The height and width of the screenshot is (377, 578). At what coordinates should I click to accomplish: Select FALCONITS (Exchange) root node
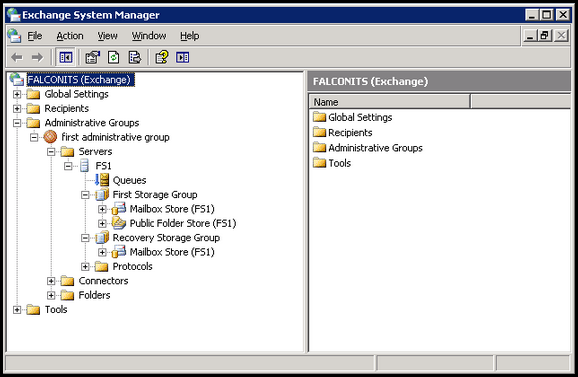coord(80,80)
